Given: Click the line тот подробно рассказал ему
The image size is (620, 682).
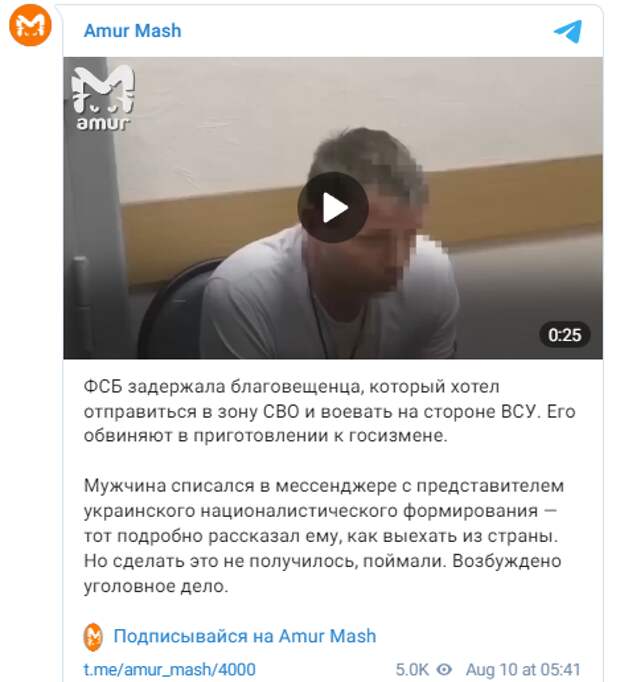Looking at the screenshot, I should point(321,536).
